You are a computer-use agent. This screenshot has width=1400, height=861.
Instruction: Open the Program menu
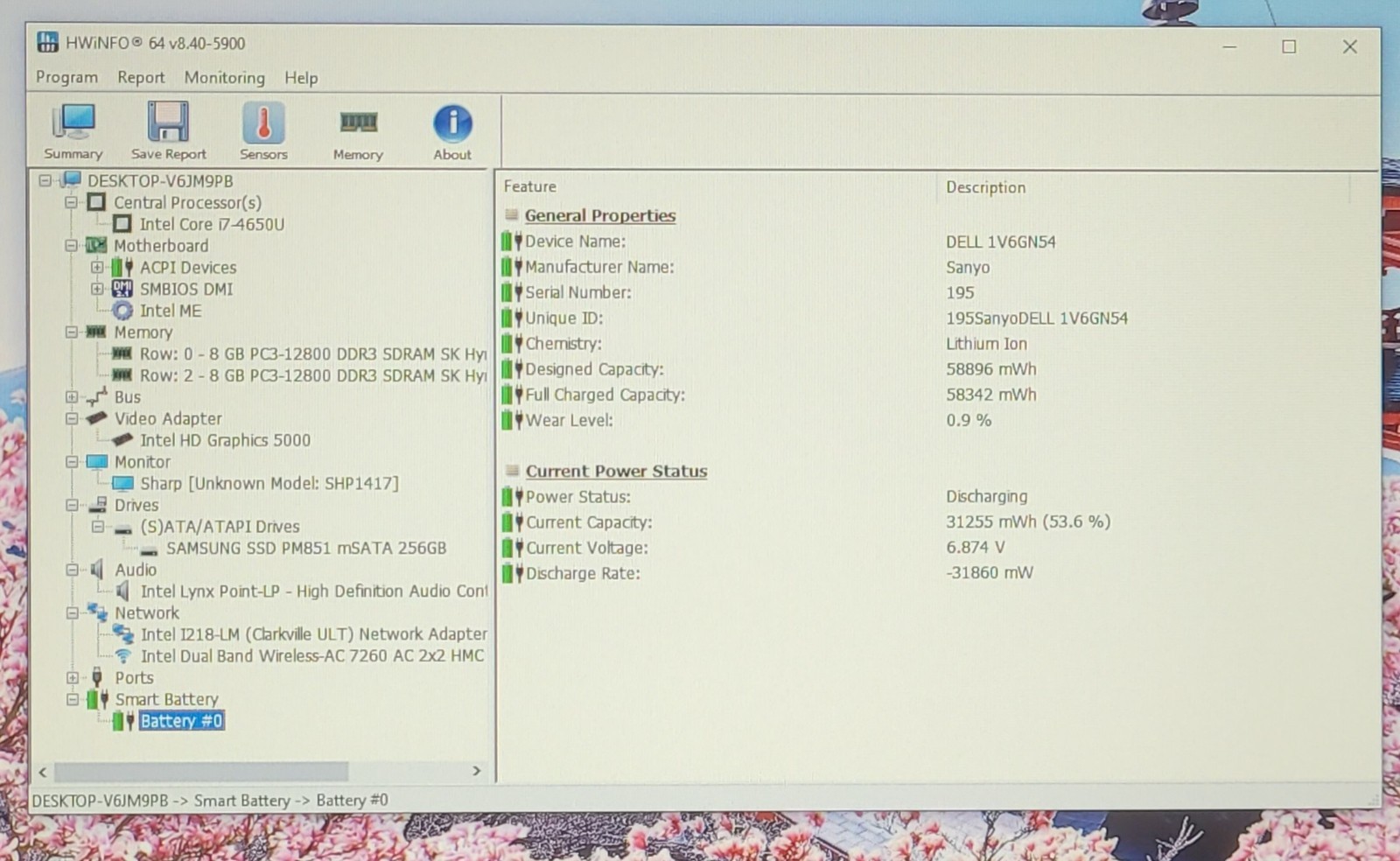[x=66, y=77]
